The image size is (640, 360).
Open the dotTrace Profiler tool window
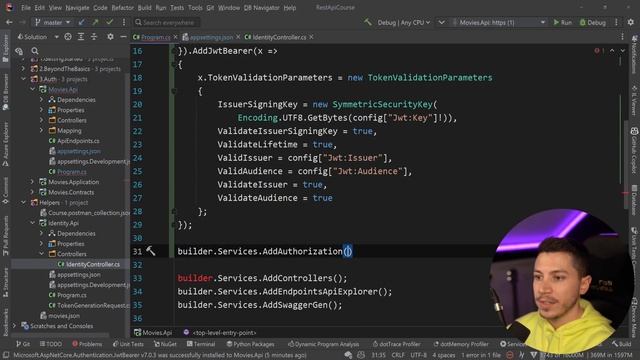click(x=397, y=344)
